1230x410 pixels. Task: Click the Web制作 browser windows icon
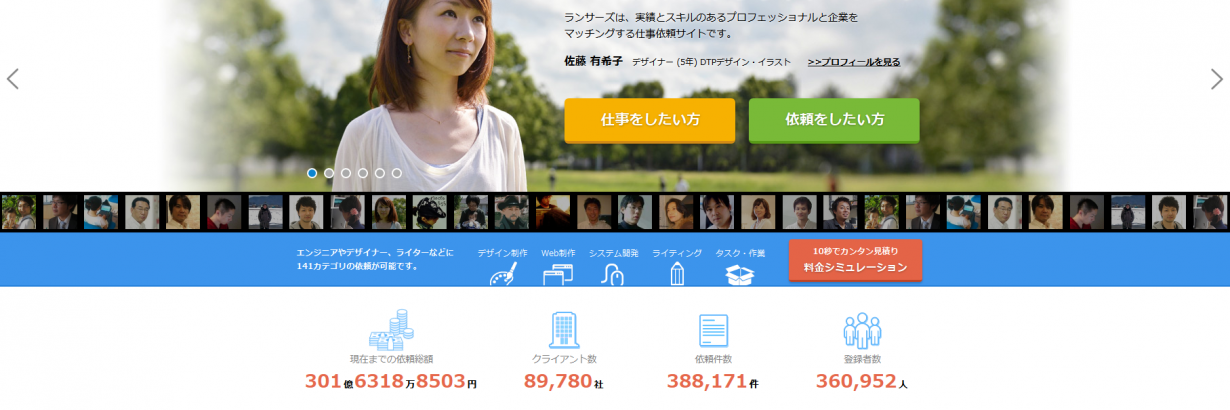pos(558,274)
